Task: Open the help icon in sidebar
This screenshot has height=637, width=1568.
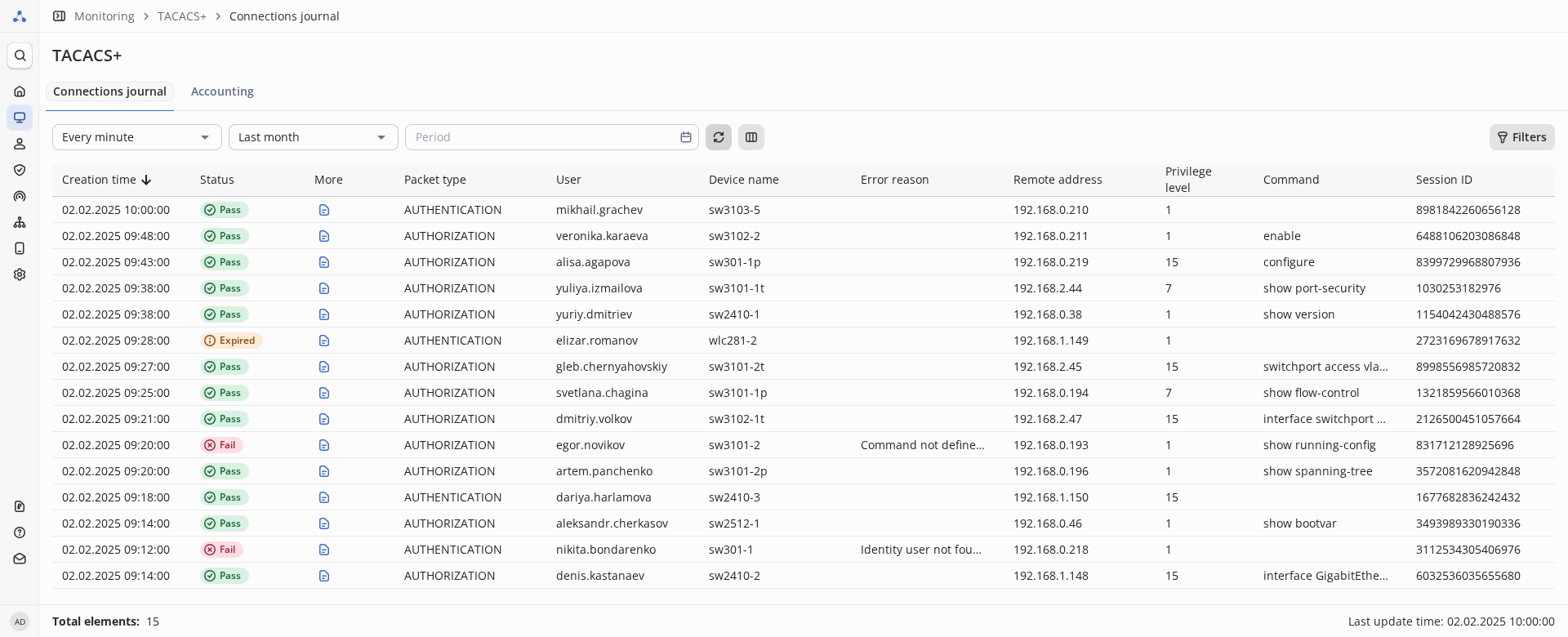Action: coord(20,532)
